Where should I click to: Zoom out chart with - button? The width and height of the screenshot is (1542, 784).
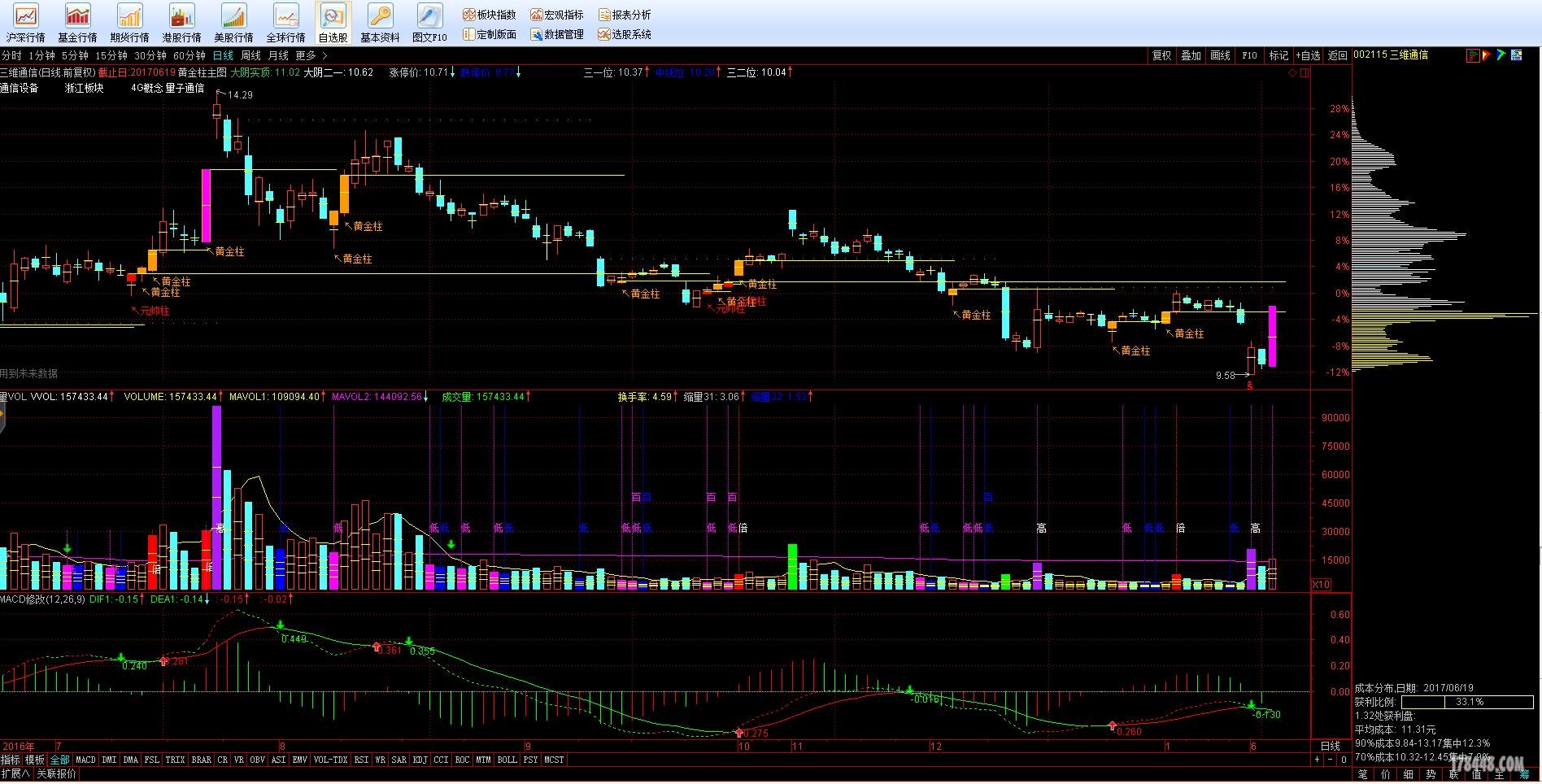1331,760
